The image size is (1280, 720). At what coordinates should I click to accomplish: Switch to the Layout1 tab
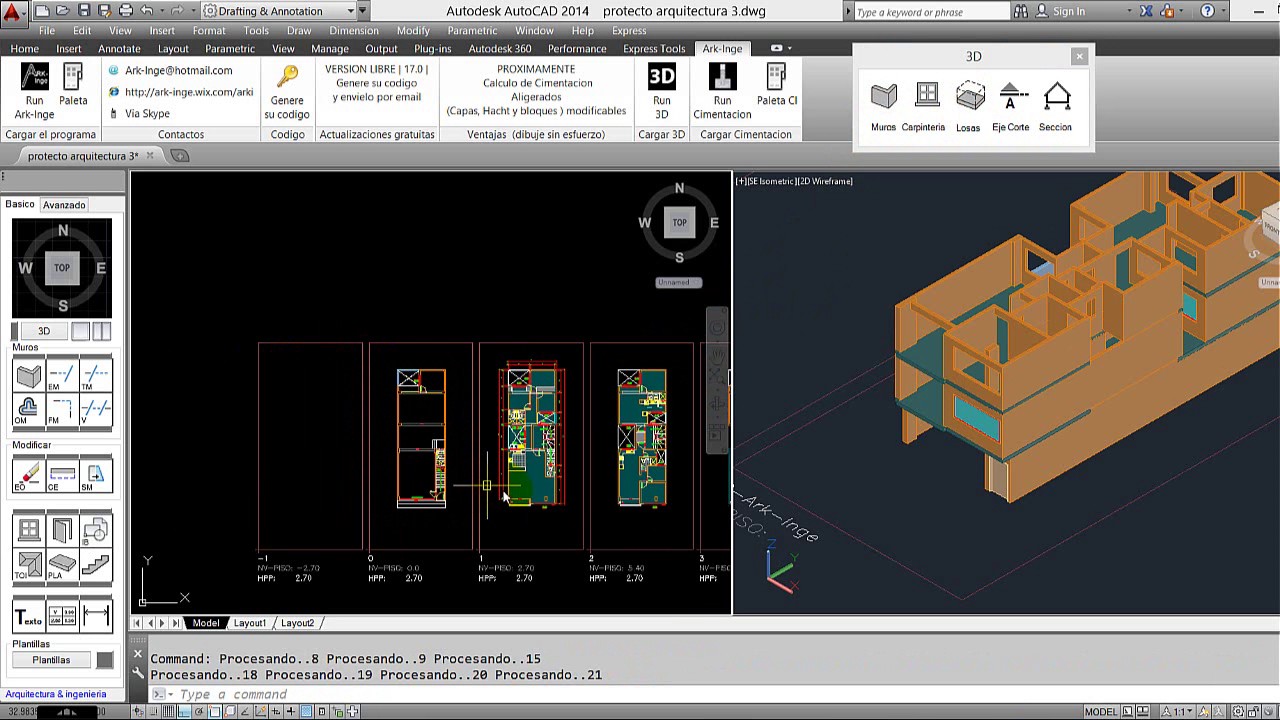pos(250,623)
